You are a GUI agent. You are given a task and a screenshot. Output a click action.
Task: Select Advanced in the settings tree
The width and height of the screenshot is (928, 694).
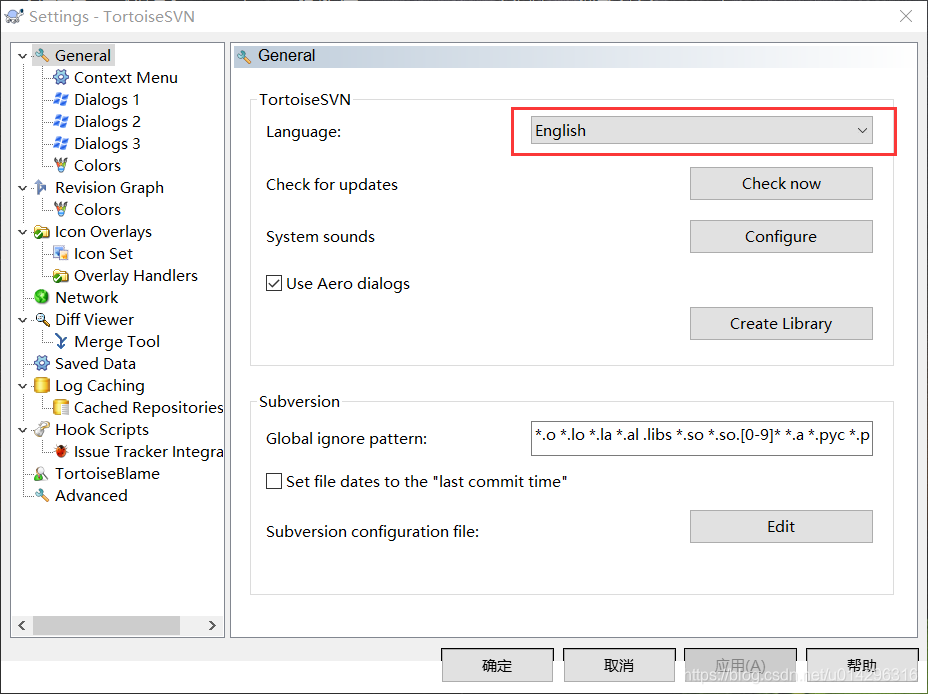(x=91, y=495)
